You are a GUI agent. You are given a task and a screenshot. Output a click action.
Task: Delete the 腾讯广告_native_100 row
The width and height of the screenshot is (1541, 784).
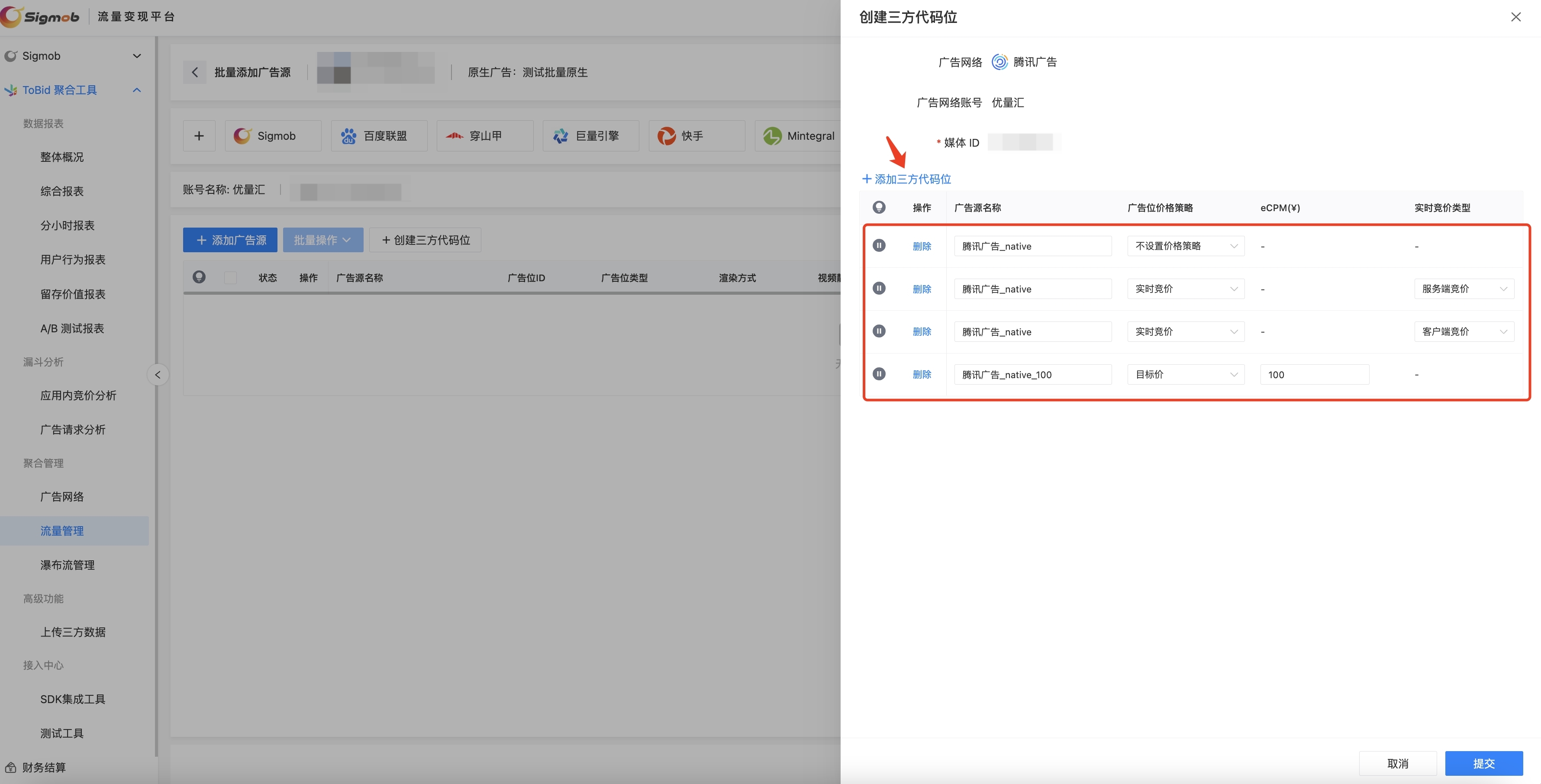tap(922, 374)
